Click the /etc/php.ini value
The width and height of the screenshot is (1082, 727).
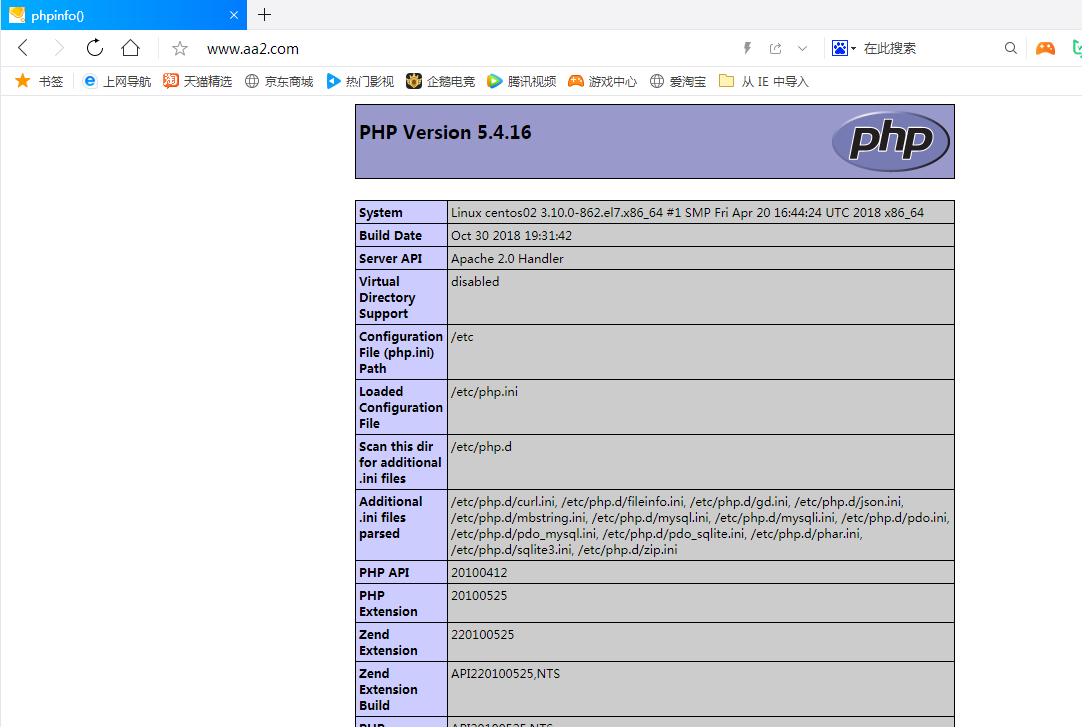[x=484, y=392]
